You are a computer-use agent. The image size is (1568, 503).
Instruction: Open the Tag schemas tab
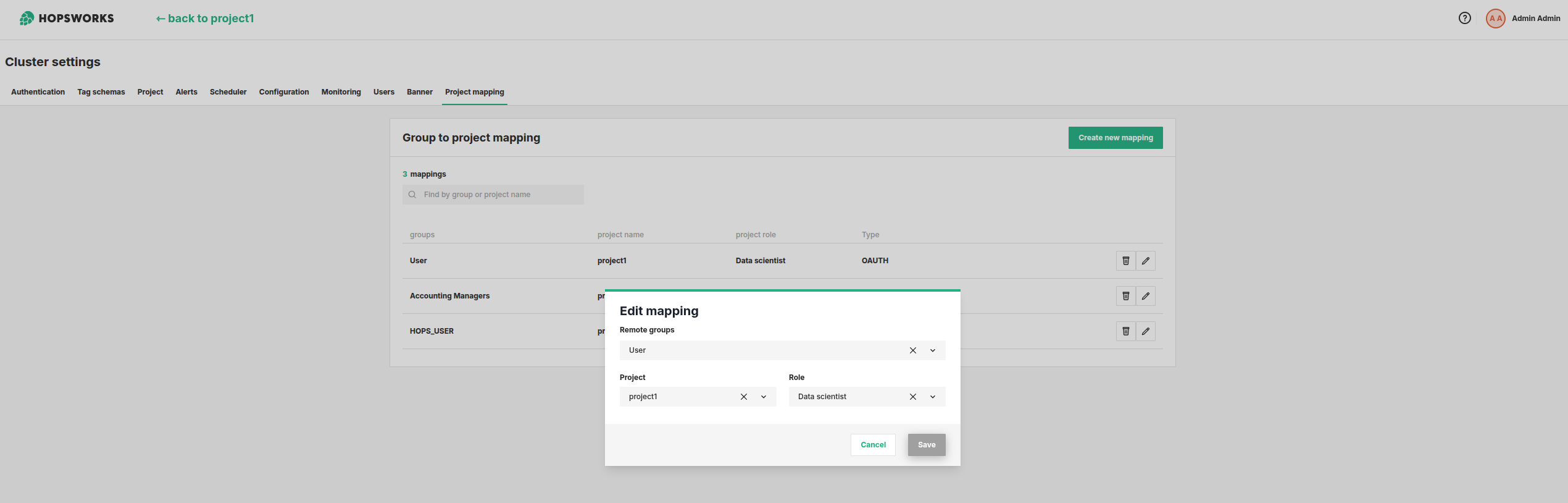101,92
